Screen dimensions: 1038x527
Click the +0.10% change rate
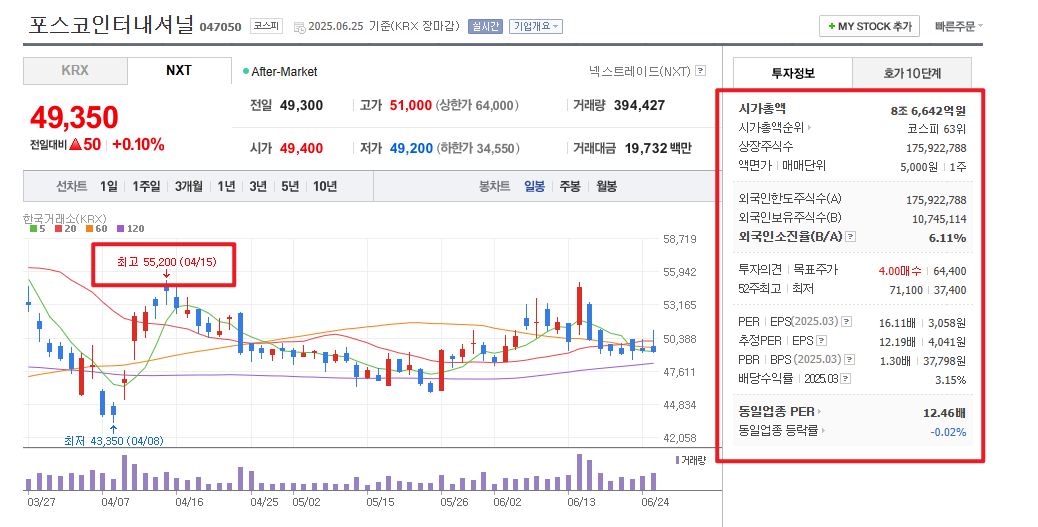pyautogui.click(x=138, y=144)
